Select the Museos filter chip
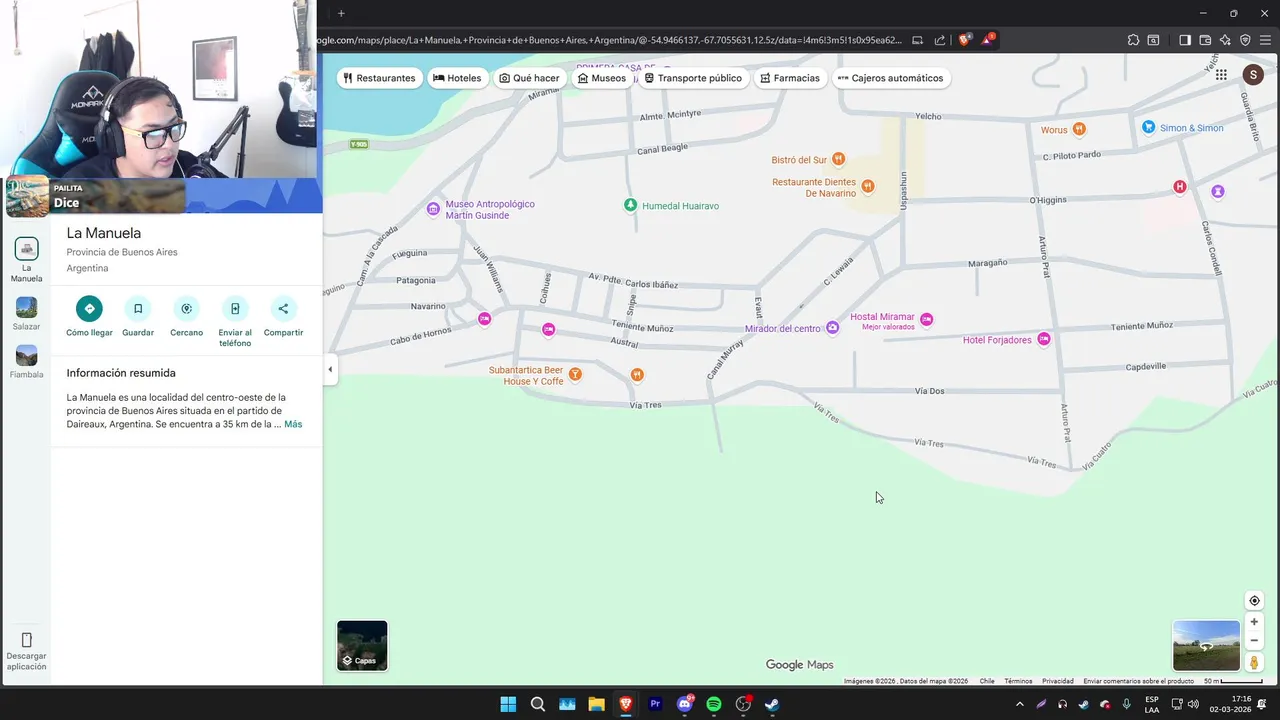 (602, 78)
